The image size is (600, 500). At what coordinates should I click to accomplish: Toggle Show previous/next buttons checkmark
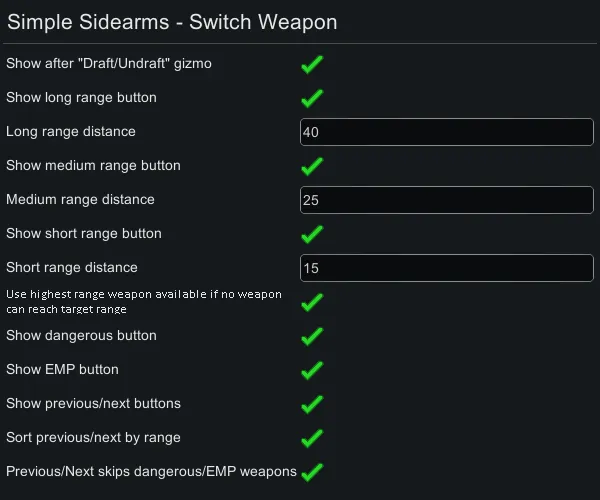tap(312, 404)
